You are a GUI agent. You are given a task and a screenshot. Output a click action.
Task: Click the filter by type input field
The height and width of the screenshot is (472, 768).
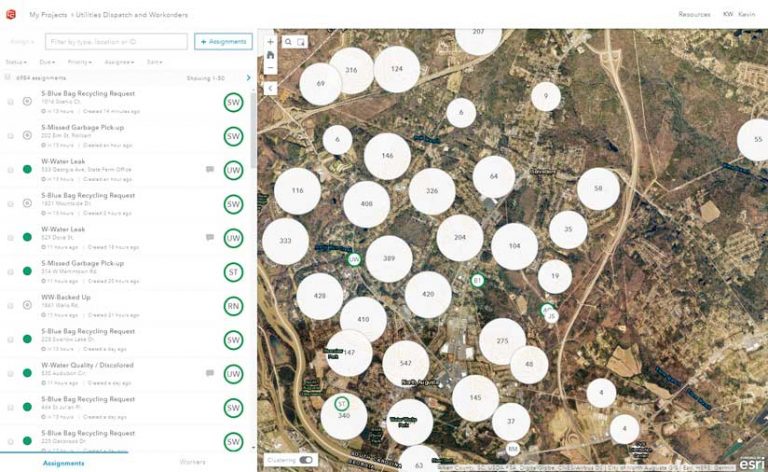tap(116, 42)
